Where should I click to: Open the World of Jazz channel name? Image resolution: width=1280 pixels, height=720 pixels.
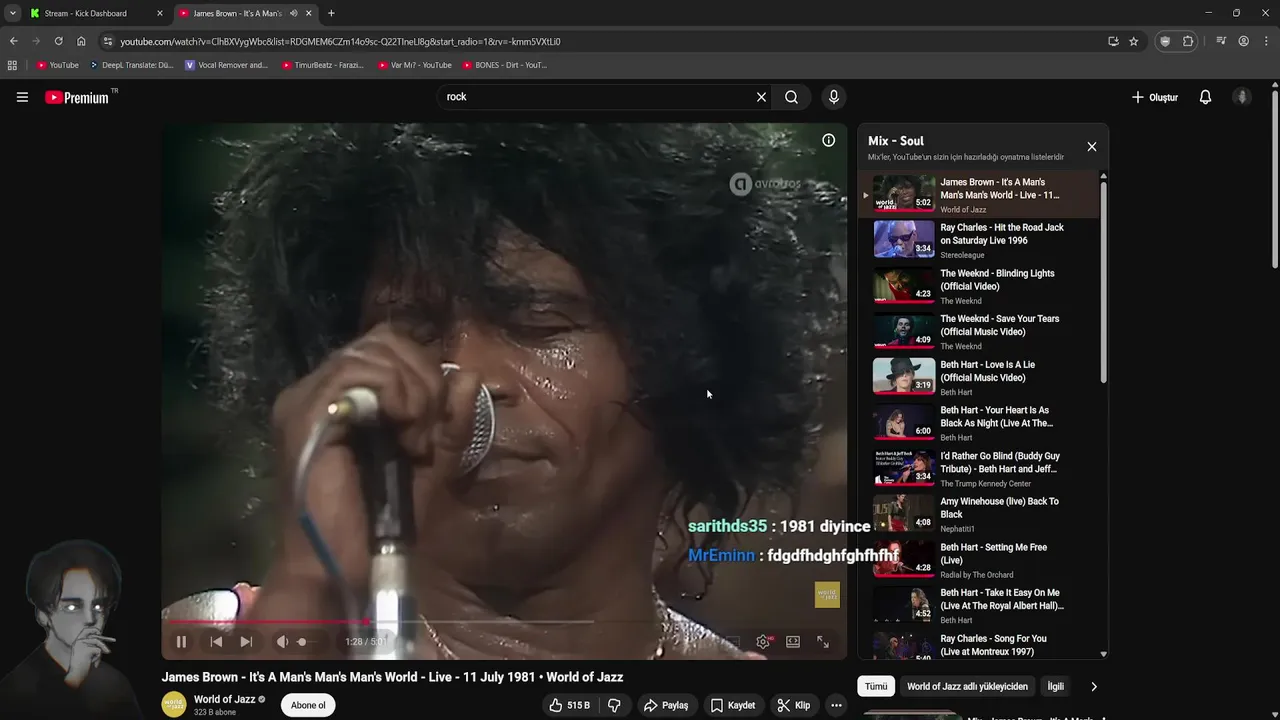[224, 699]
